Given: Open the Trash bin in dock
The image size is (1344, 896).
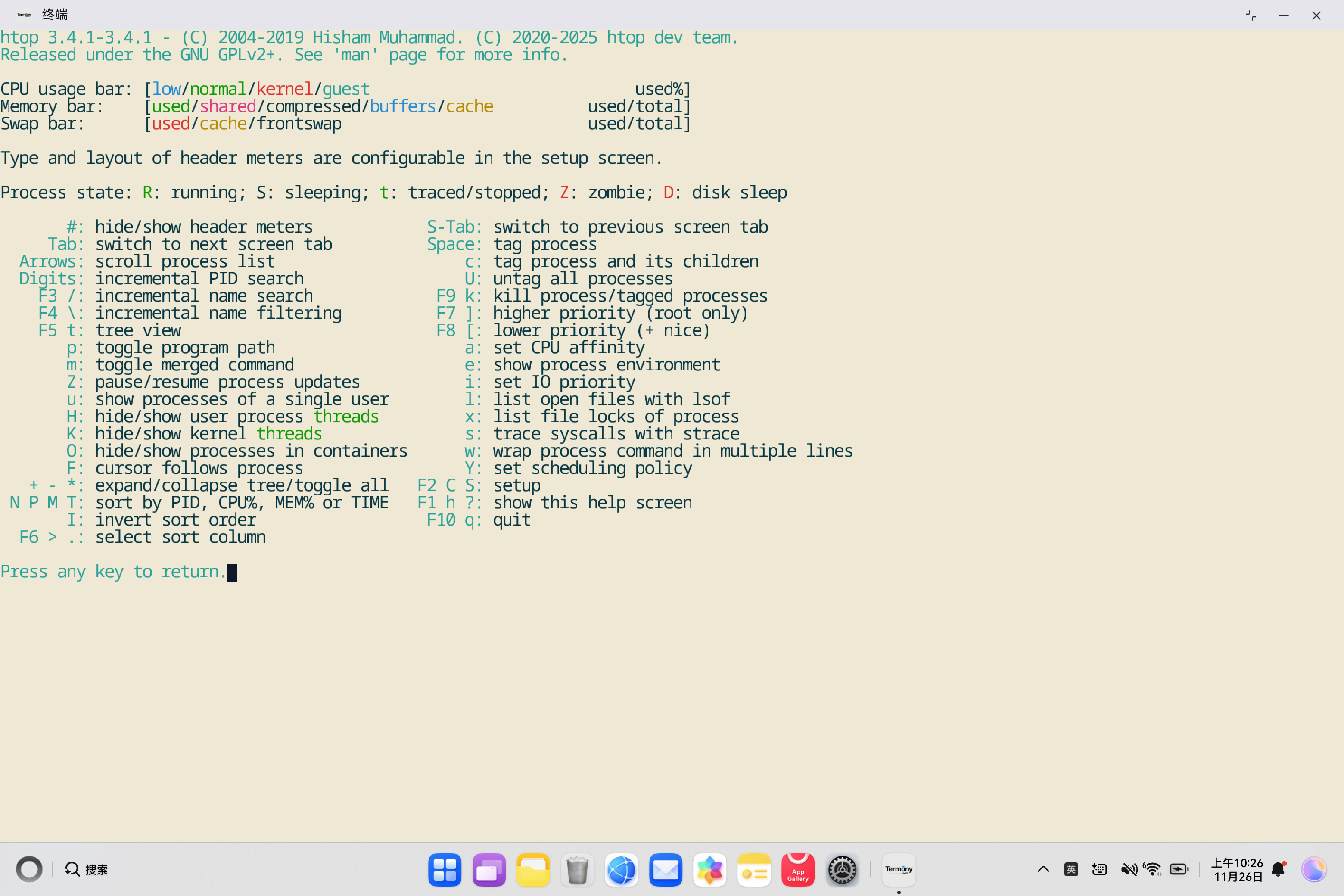Looking at the screenshot, I should click(x=577, y=870).
